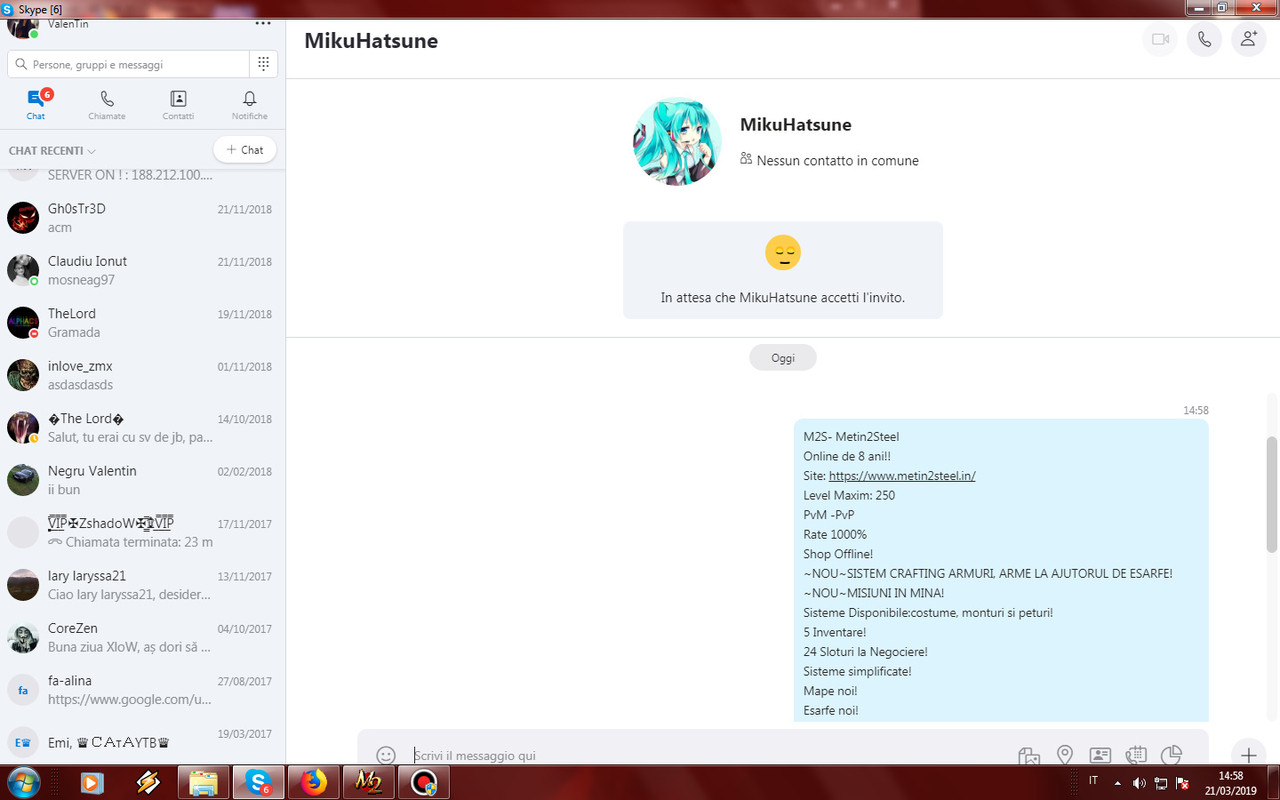
Task: Open the dial pad beside search
Action: (x=263, y=64)
